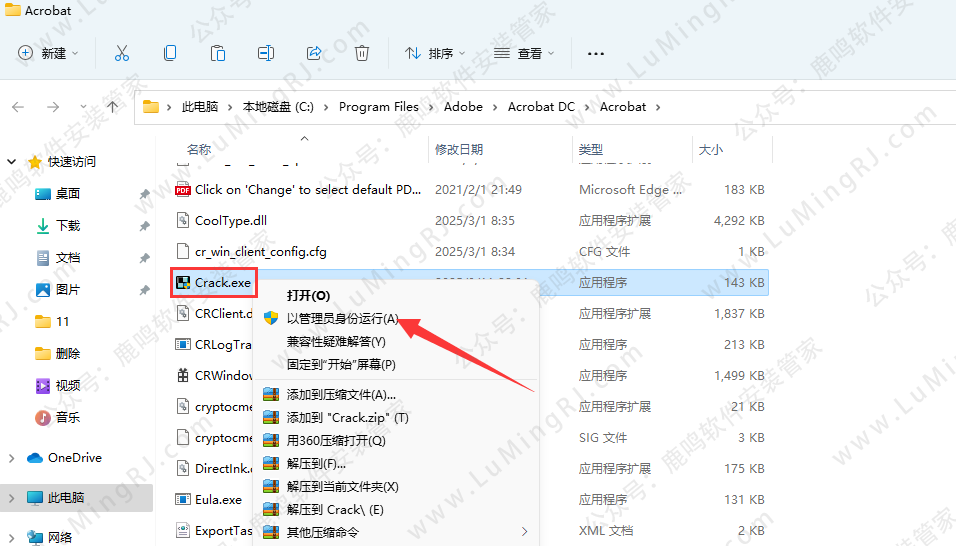Sort by the 类型 column header

point(591,150)
